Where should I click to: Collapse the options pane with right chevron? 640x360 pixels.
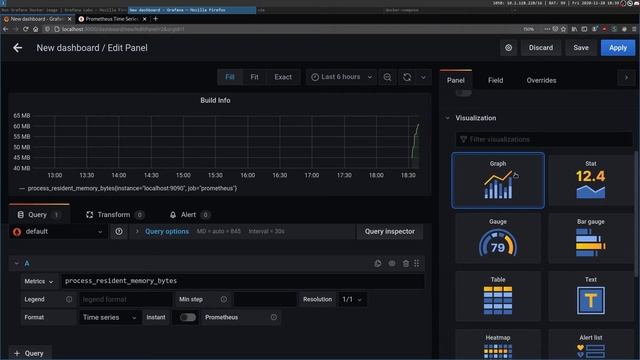tap(627, 78)
